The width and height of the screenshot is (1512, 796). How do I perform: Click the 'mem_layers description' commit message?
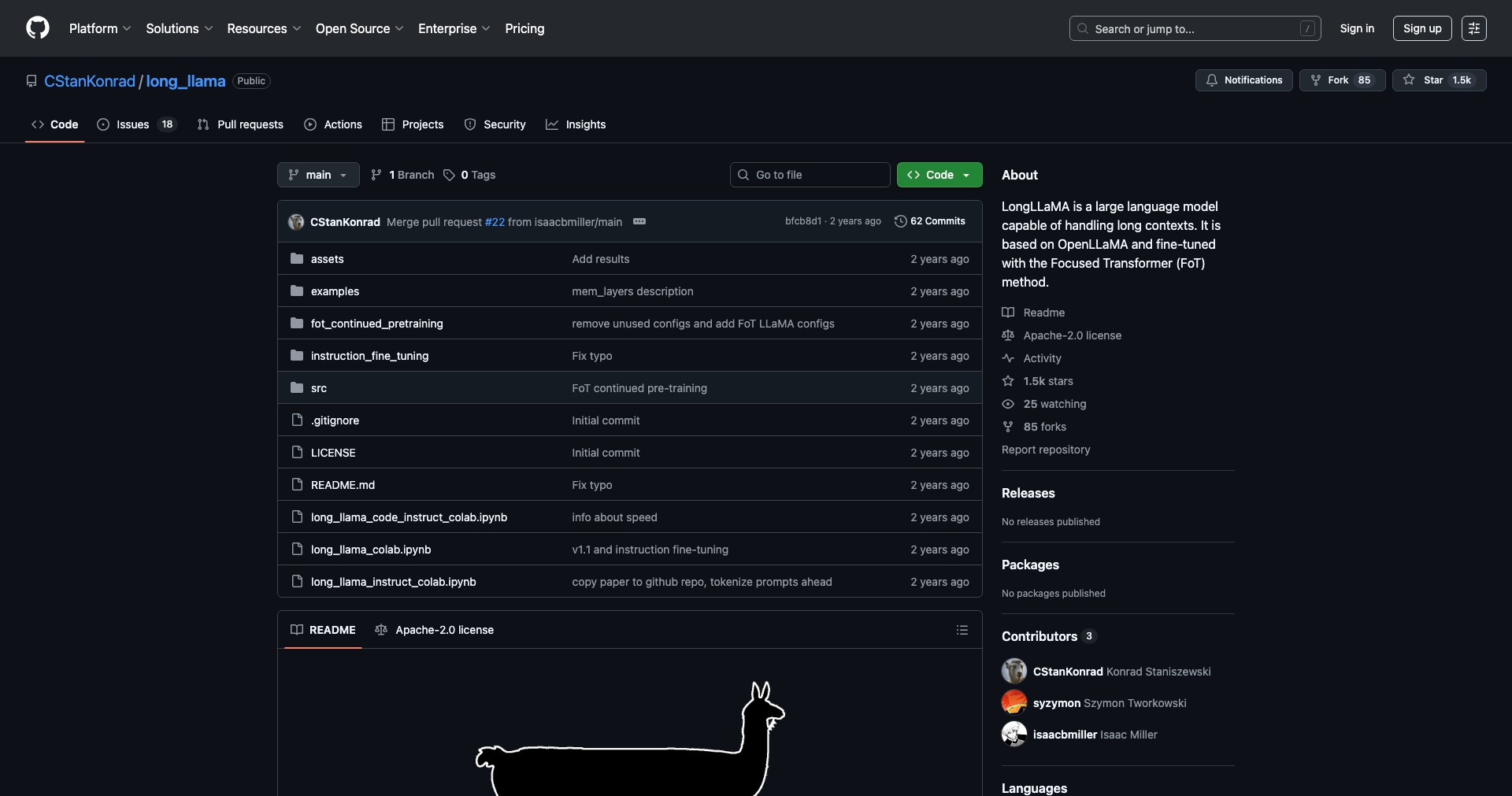pos(632,291)
